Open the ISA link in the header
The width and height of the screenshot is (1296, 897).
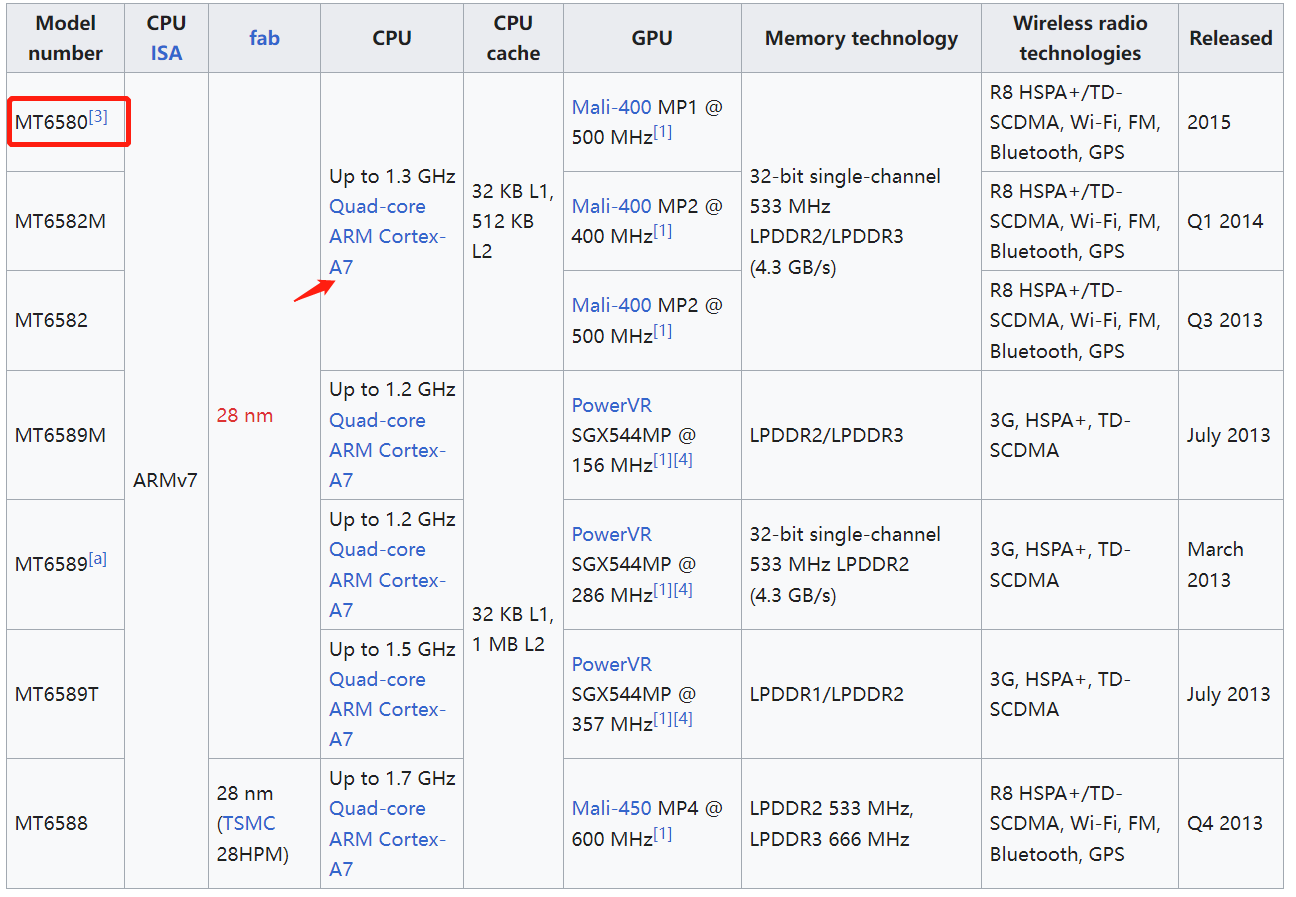166,53
